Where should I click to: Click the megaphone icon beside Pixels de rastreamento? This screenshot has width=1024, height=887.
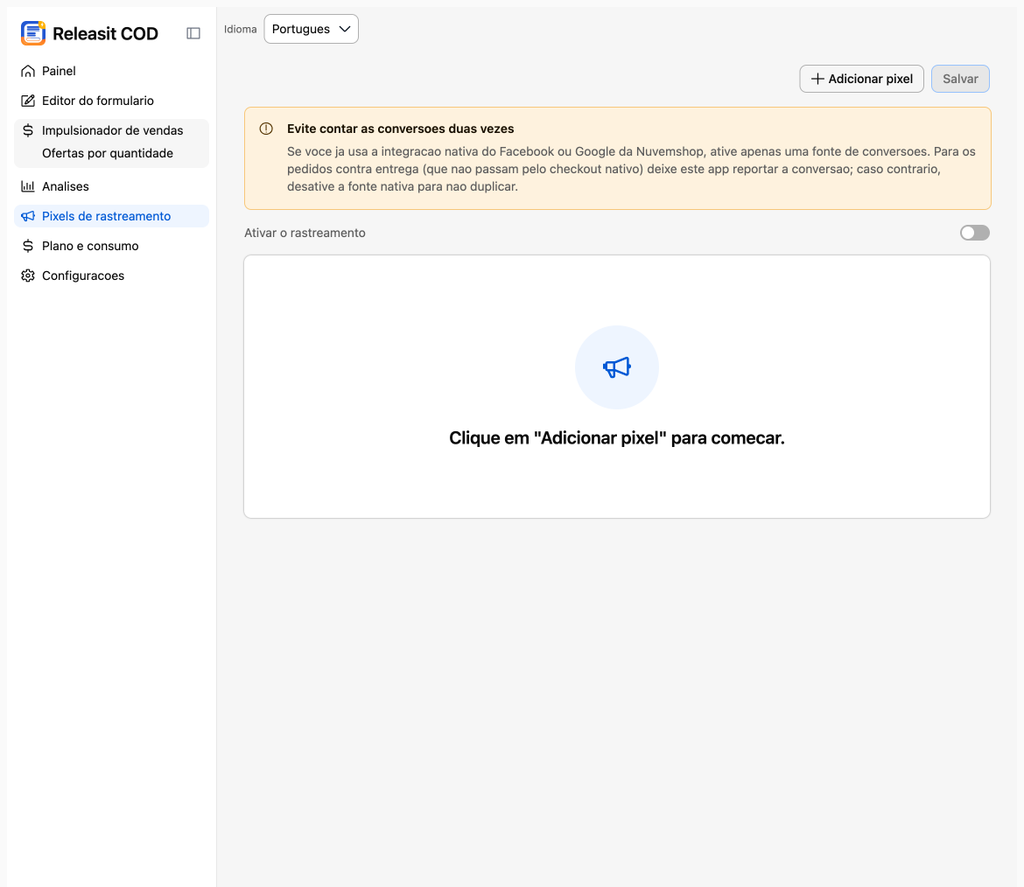(x=27, y=216)
